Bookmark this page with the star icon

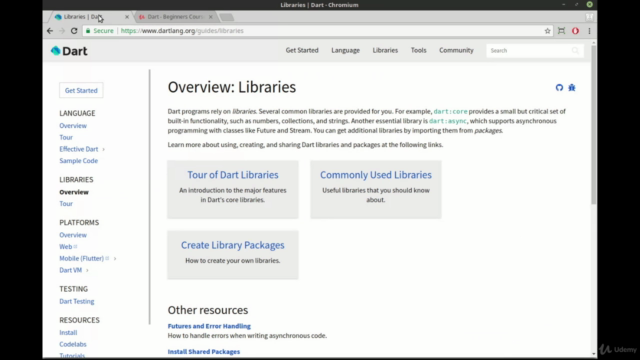(x=547, y=31)
